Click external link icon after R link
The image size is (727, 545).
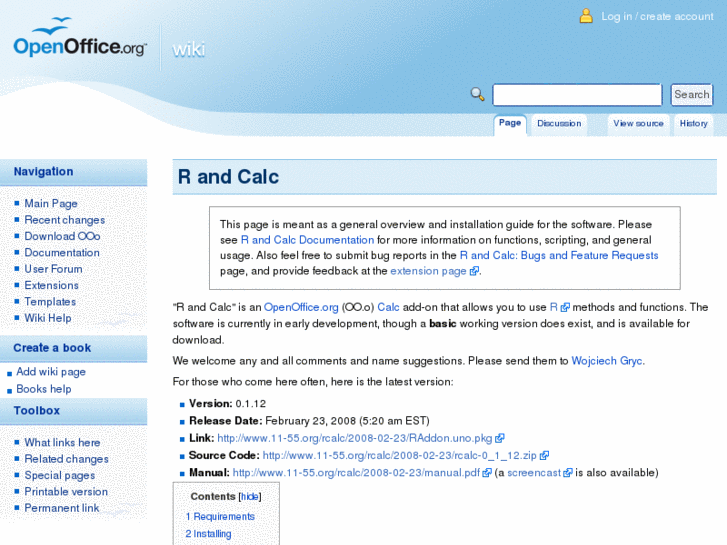coord(565,307)
